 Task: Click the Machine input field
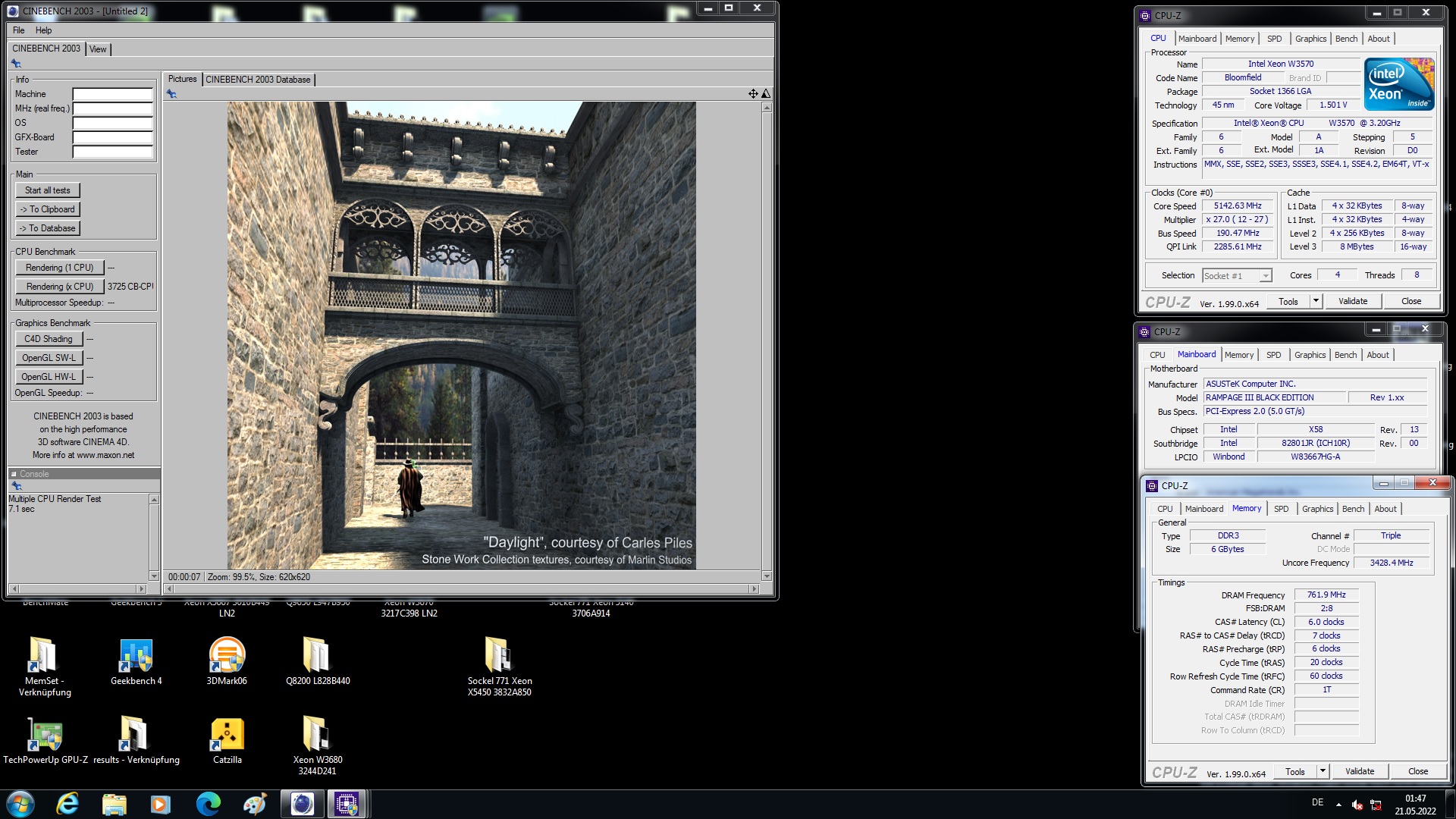coord(113,94)
